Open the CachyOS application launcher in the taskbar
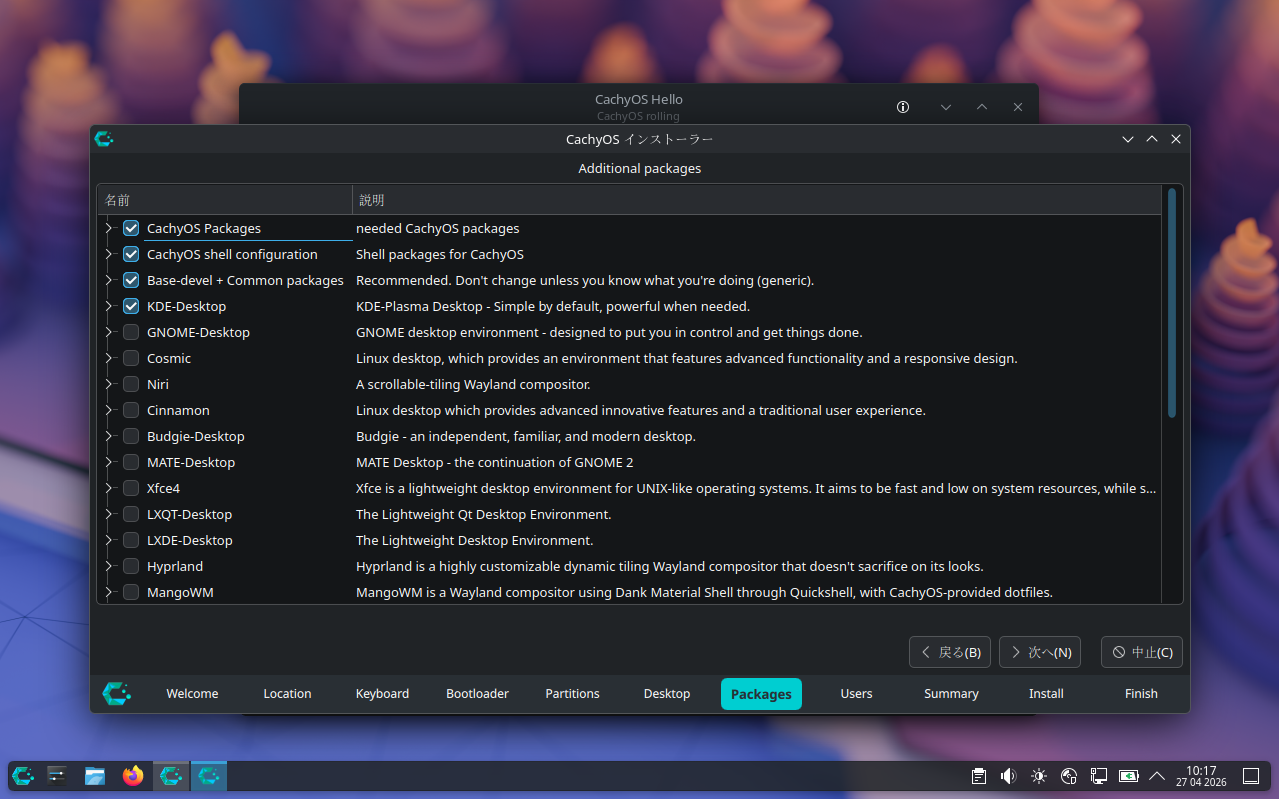Image resolution: width=1279 pixels, height=799 pixels. [23, 775]
